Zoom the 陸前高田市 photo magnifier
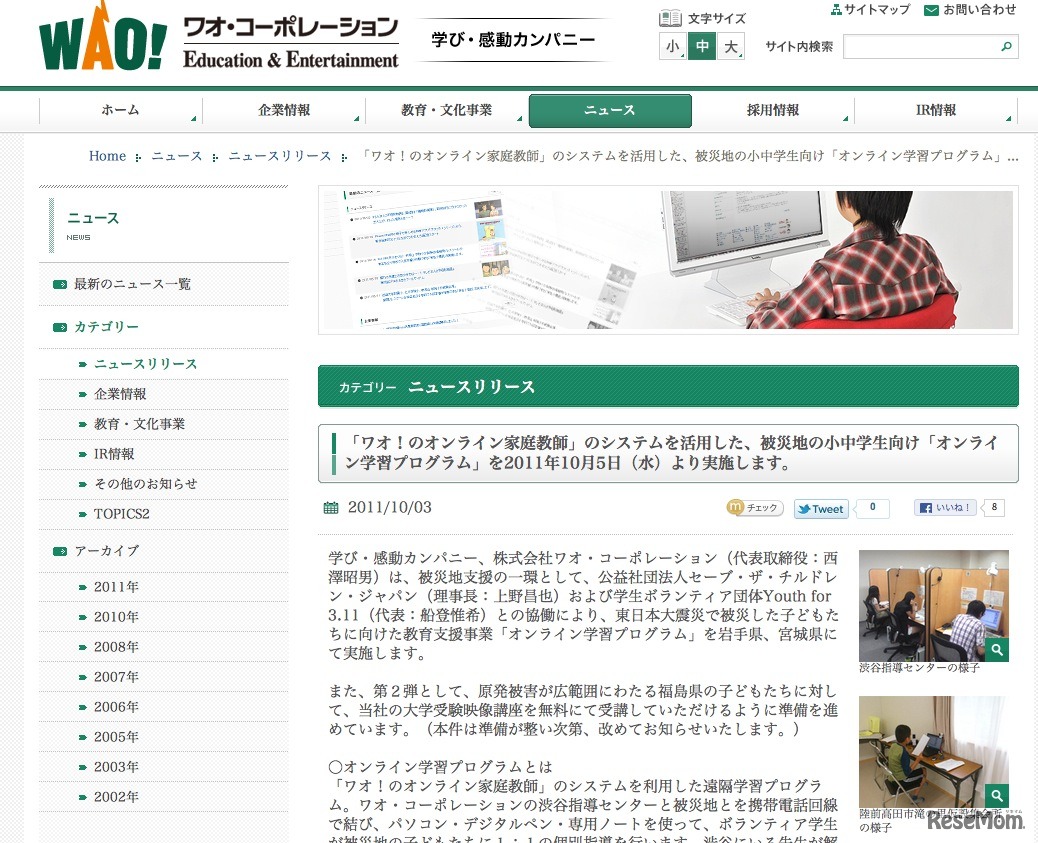This screenshot has height=843, width=1038. (996, 795)
